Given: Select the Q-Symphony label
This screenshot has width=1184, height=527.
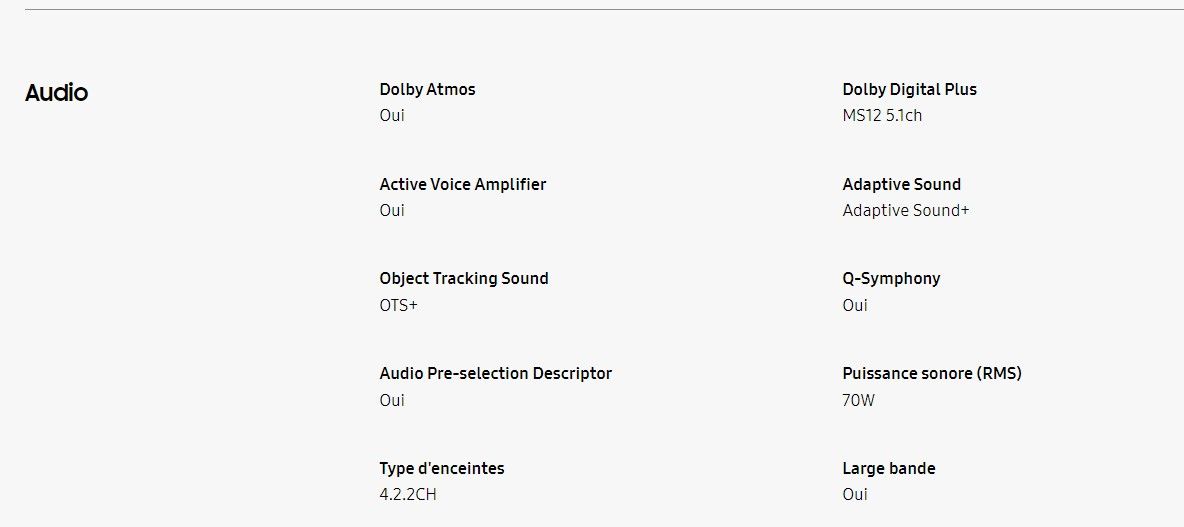Looking at the screenshot, I should tap(891, 279).
